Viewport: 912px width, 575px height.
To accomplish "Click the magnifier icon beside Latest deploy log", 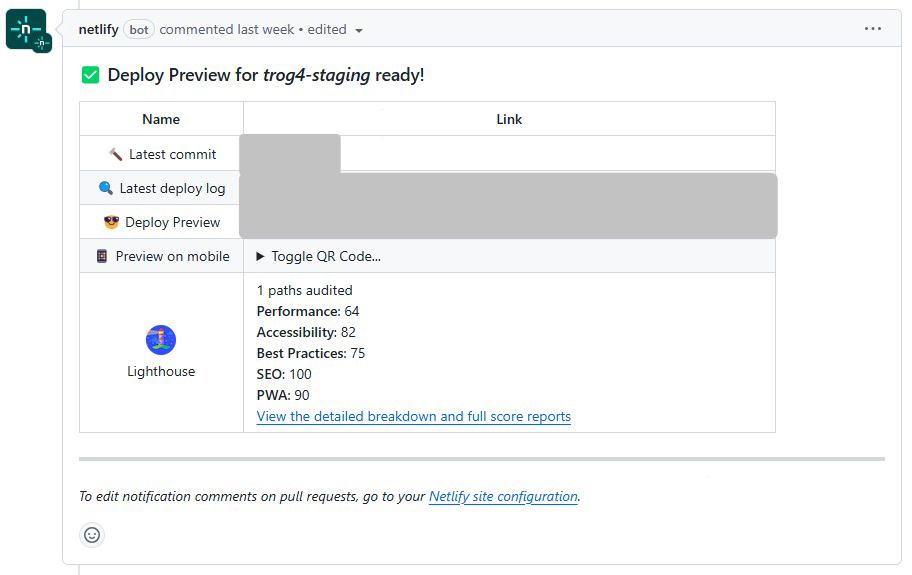I will coord(106,188).
